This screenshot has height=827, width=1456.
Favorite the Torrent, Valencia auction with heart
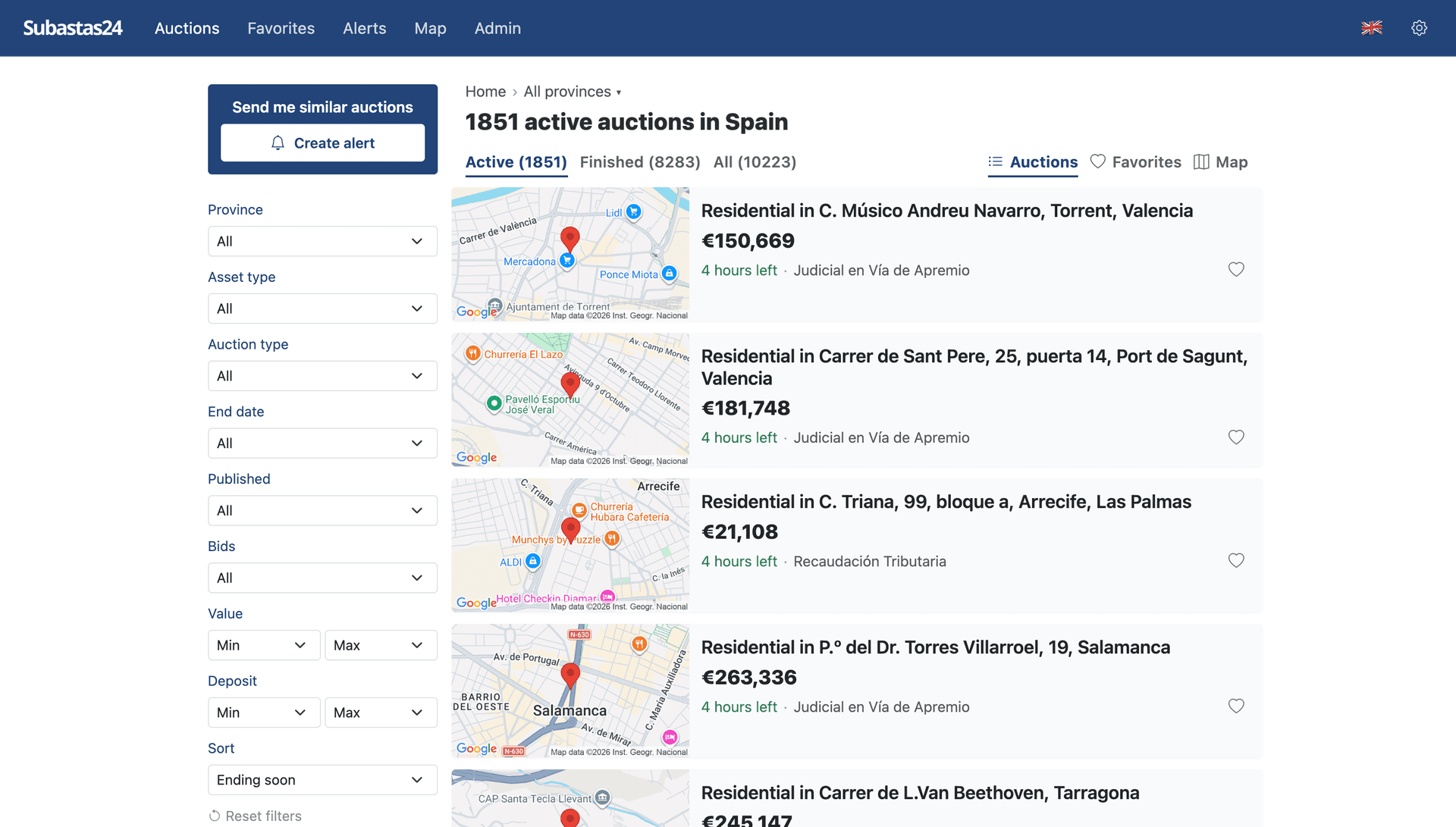pyautogui.click(x=1236, y=269)
